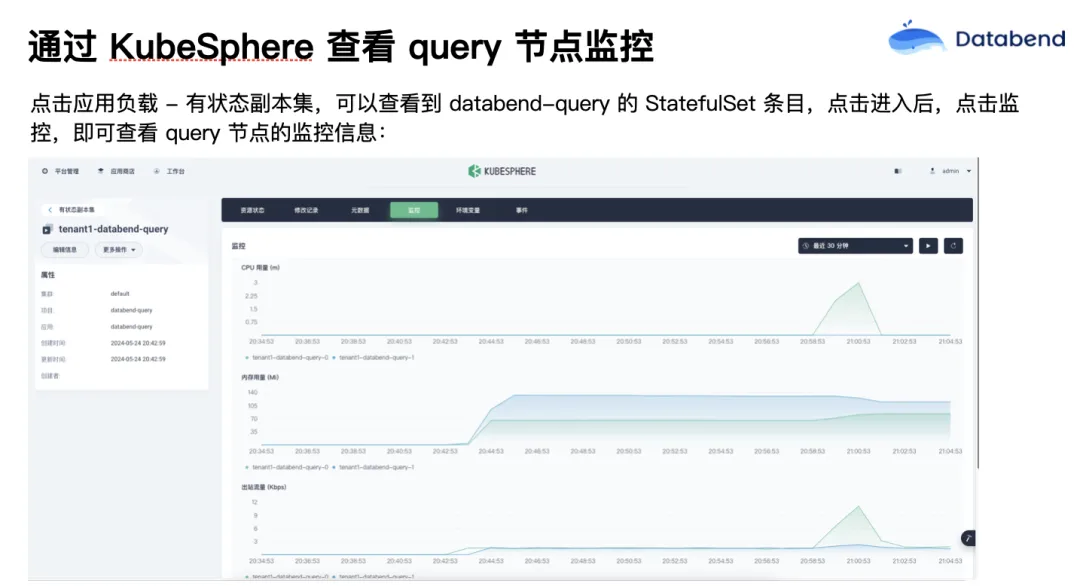
Task: Expand the admin account dropdown arrow
Action: point(969,171)
